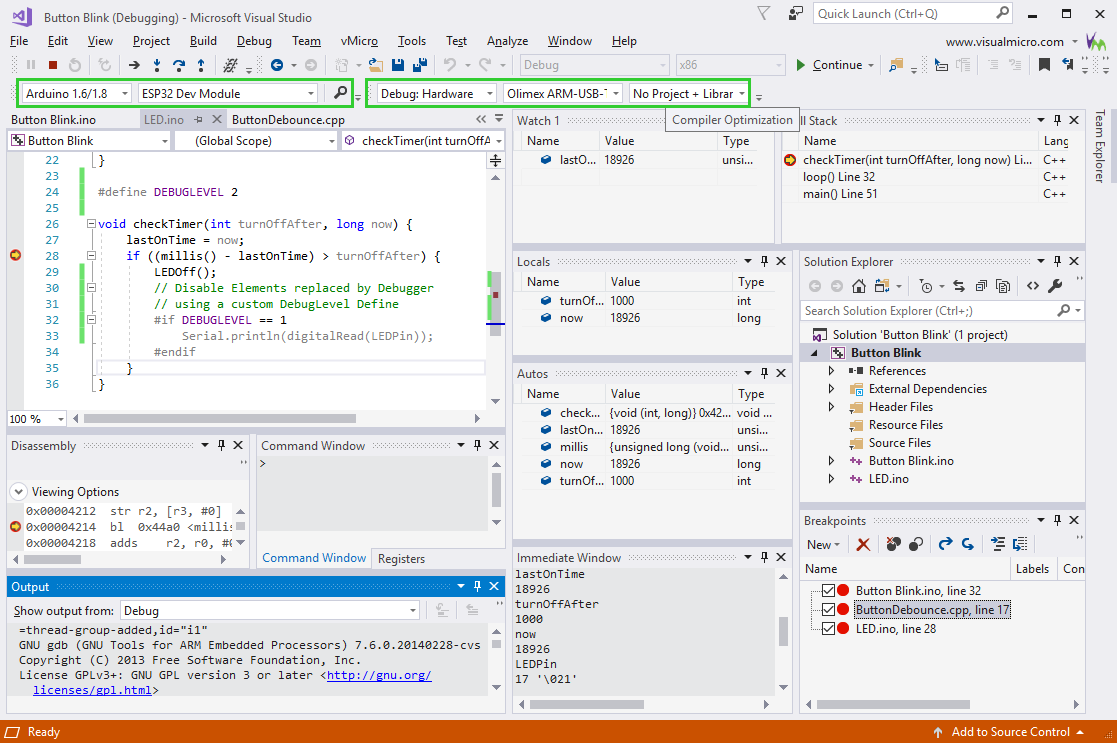Open Solution Explorer Properties wrench icon
The height and width of the screenshot is (743, 1117).
[1056, 287]
